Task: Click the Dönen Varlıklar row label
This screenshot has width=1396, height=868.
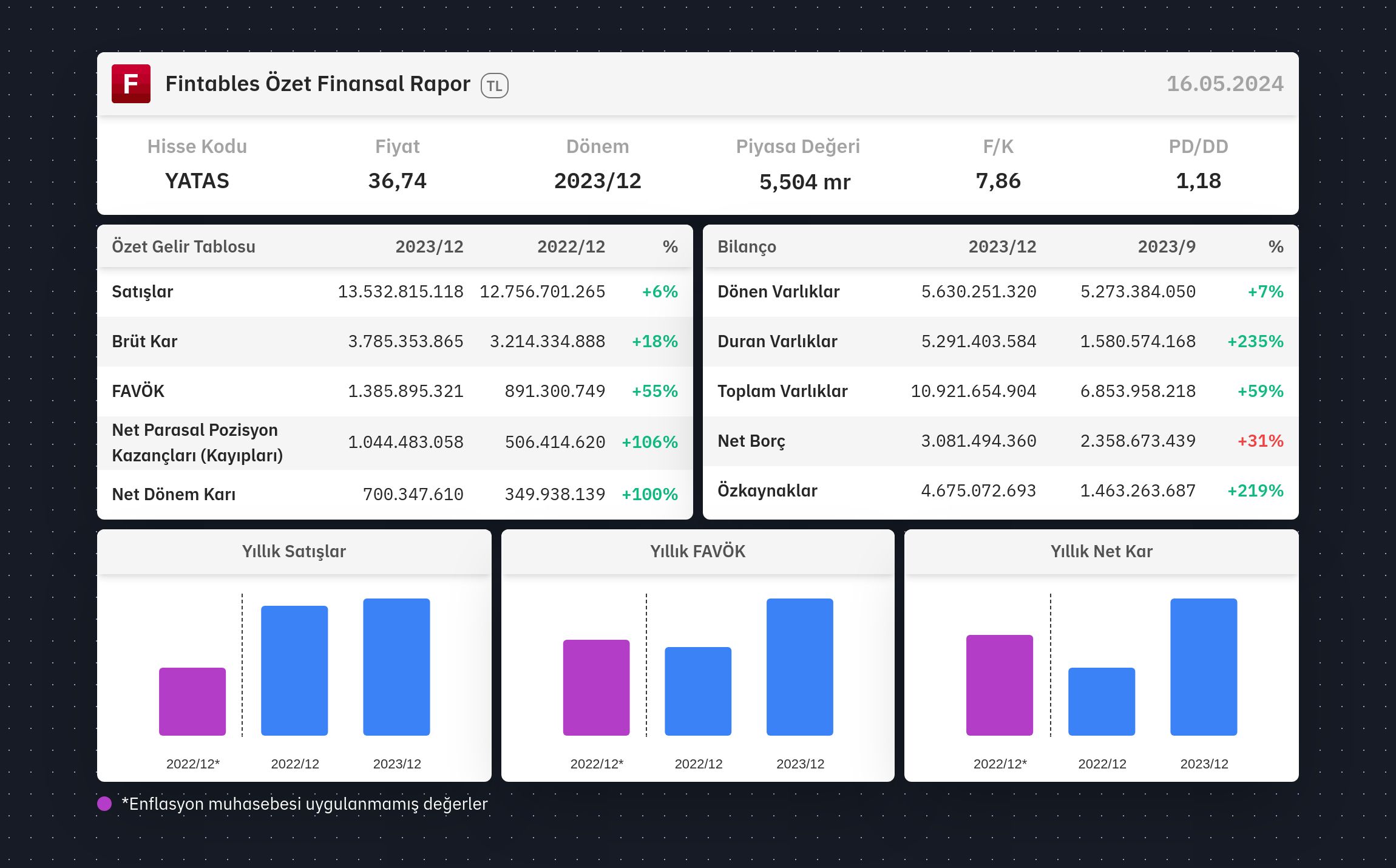Action: (779, 292)
